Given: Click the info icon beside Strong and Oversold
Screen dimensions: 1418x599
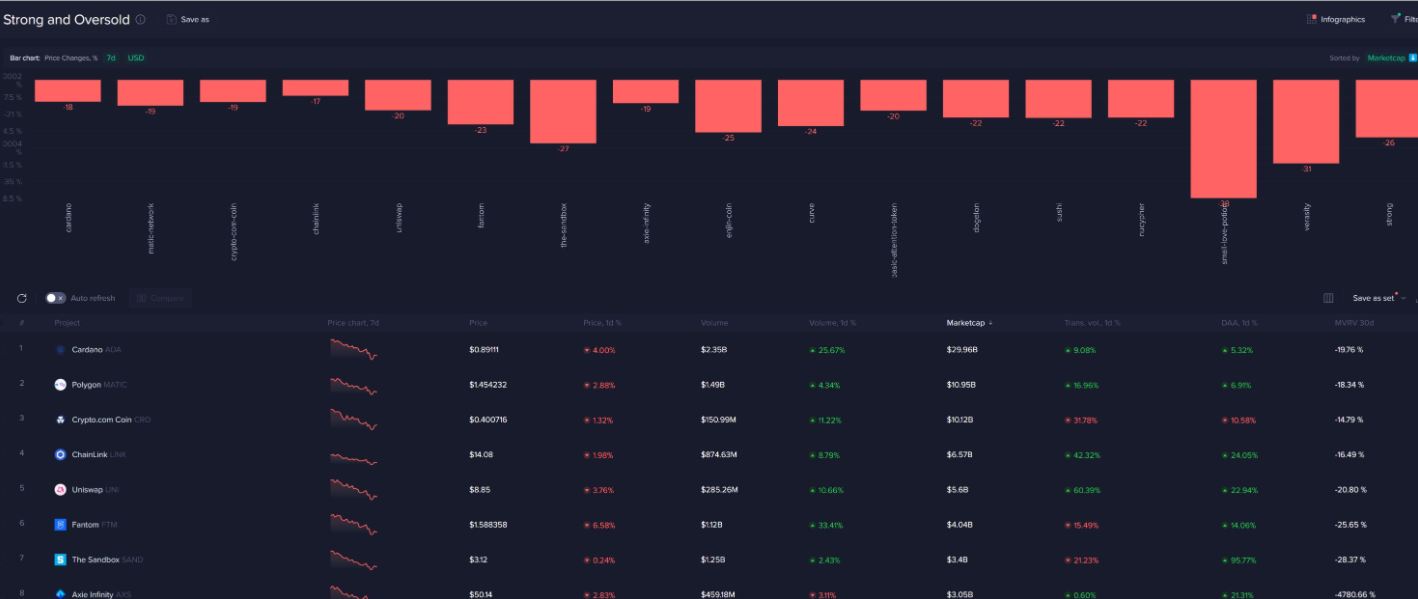Looking at the screenshot, I should pyautogui.click(x=140, y=19).
